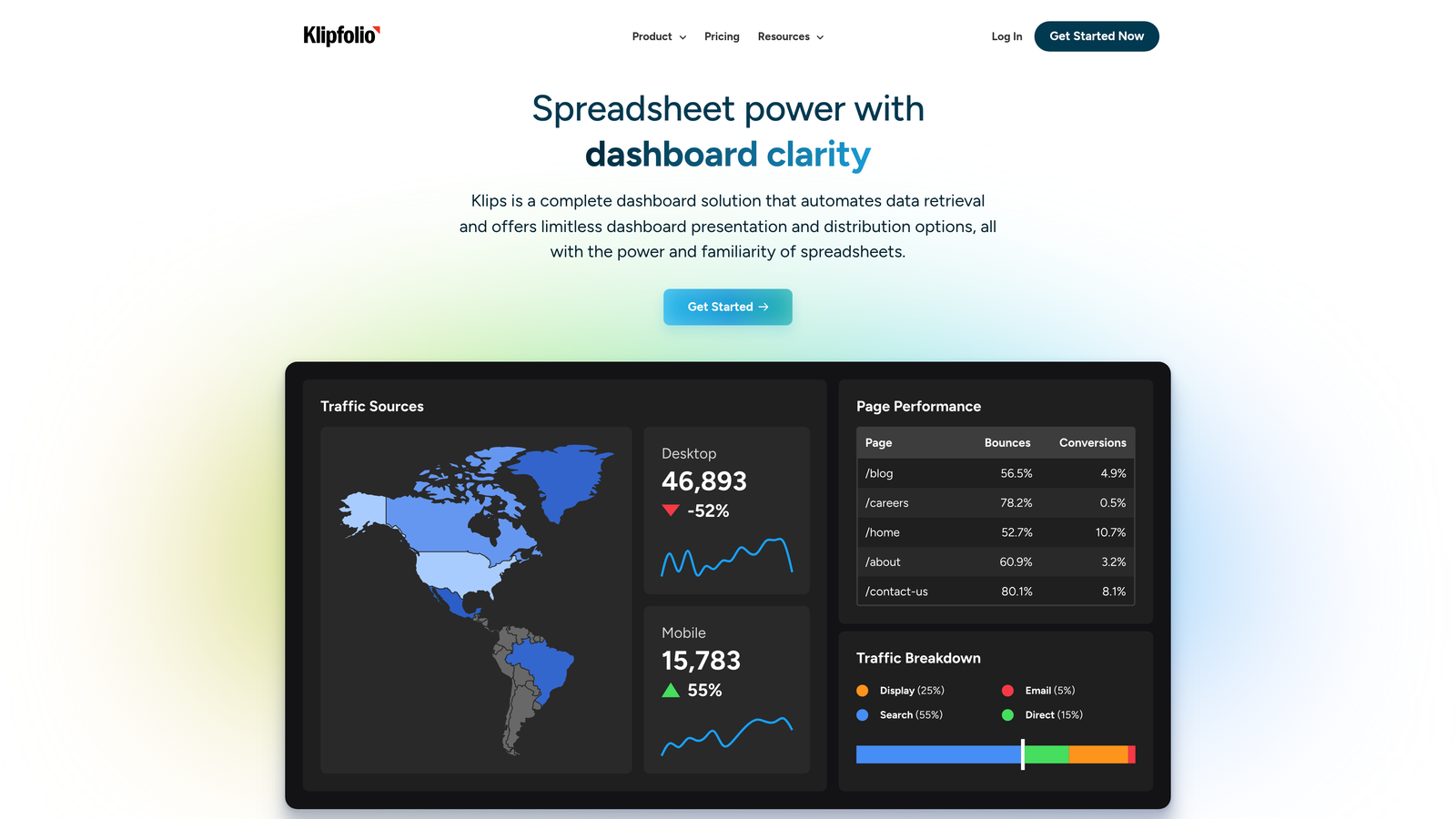Click the 46,893 Desktop value

[704, 481]
